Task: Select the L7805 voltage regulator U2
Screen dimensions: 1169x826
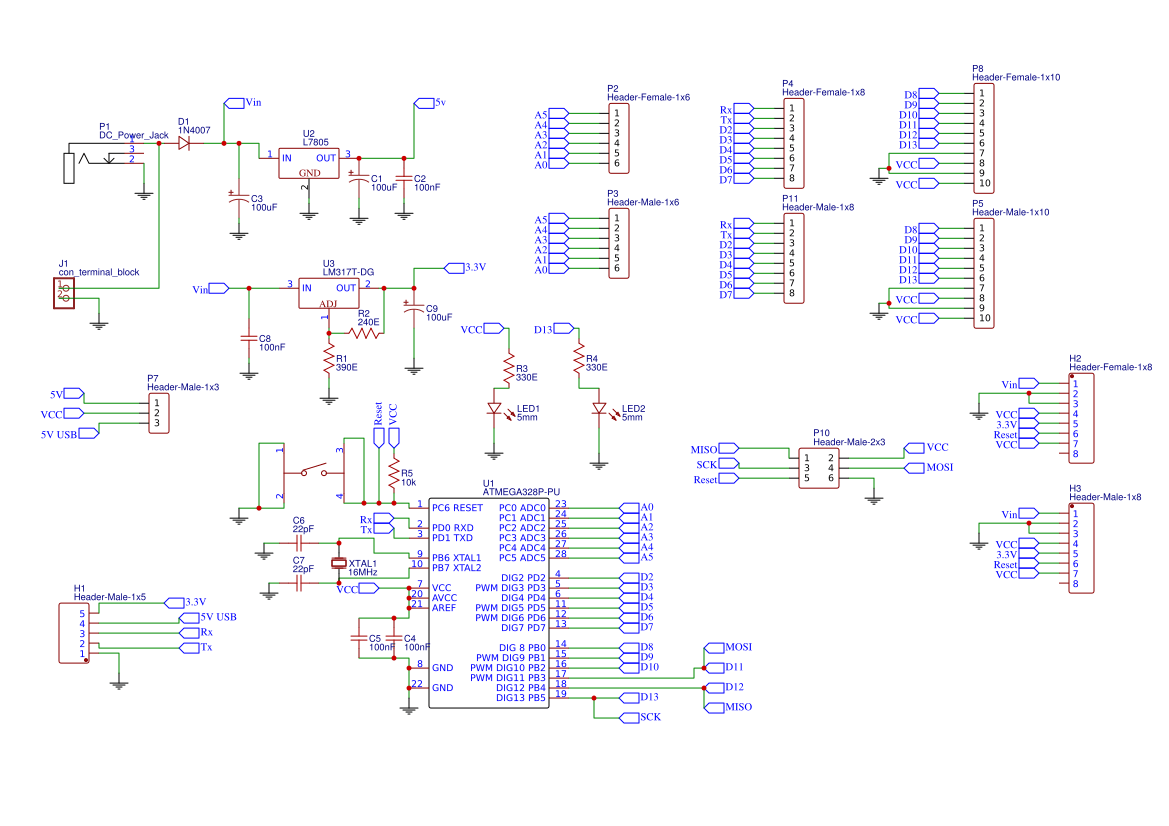Action: pos(307,164)
